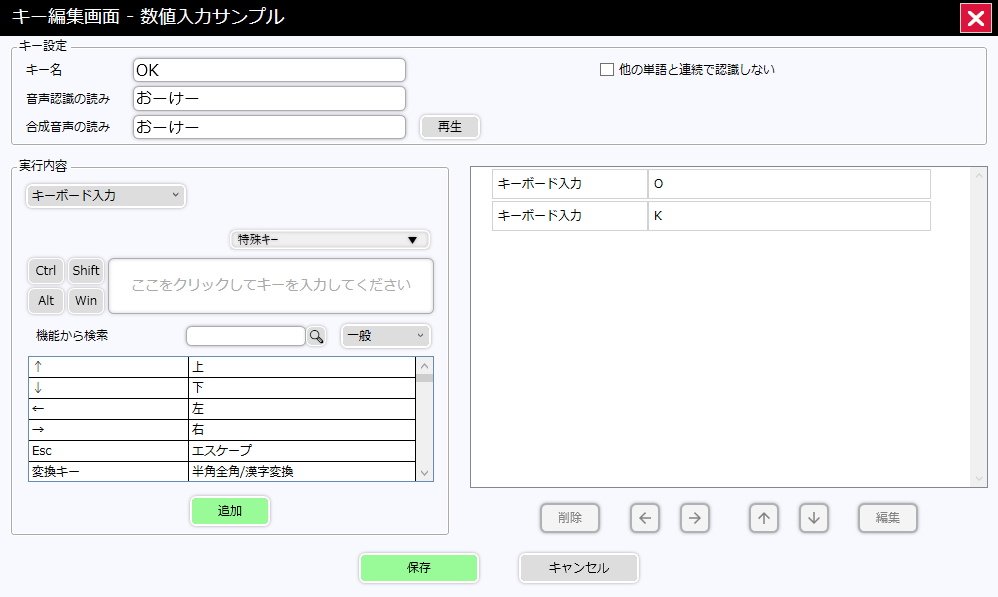The image size is (998, 597).
Task: Check 他の単語と連続で認識しない checkbox
Action: click(x=607, y=69)
